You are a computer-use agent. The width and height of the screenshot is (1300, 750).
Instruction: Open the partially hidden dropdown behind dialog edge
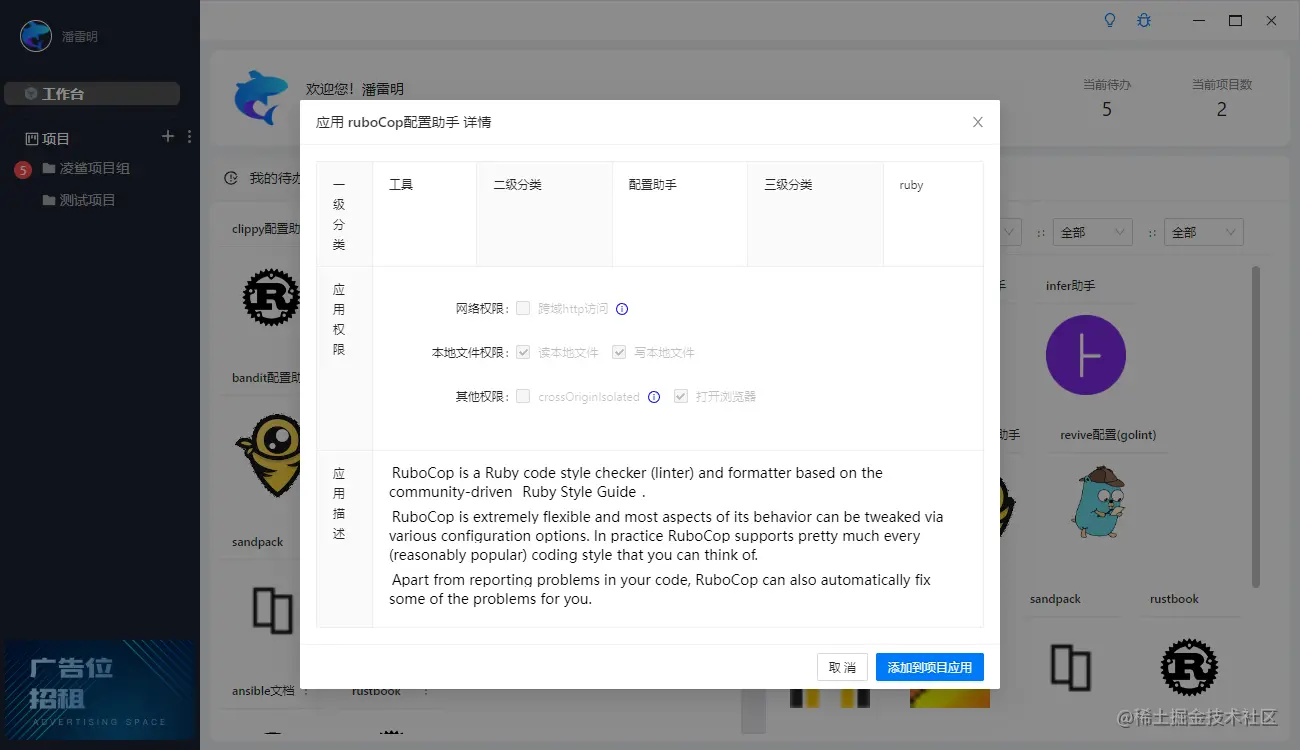click(1010, 232)
